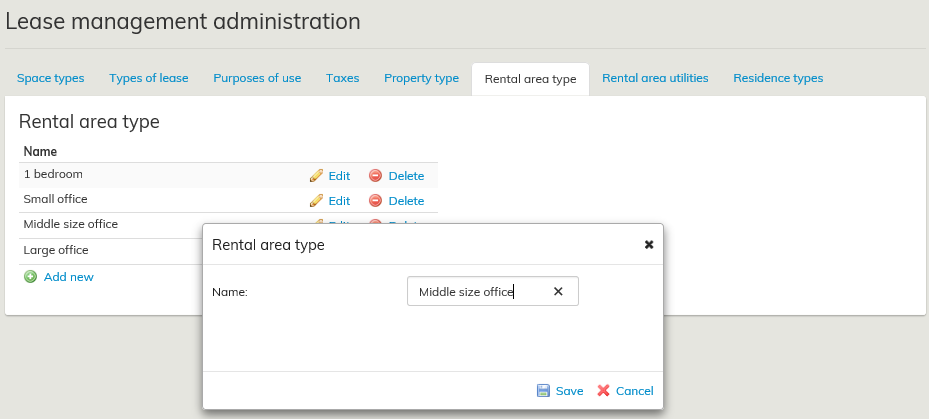
Task: Click the red delete icon for 1 bedroom
Action: click(x=375, y=176)
